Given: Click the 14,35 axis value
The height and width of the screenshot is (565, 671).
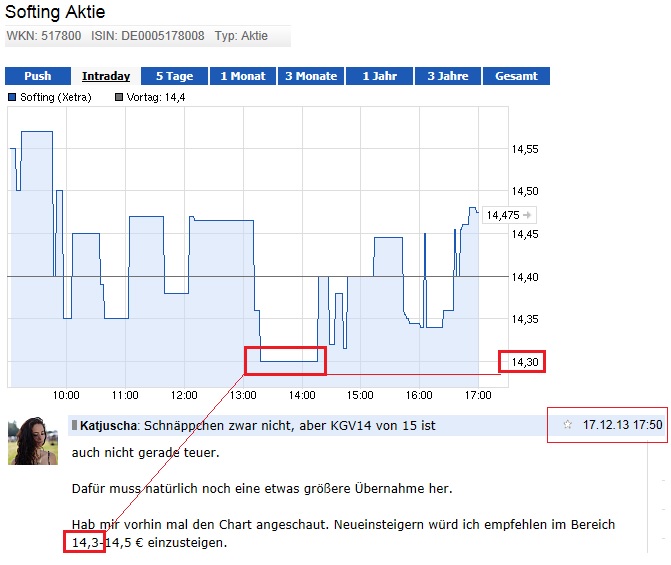Looking at the screenshot, I should tap(525, 319).
